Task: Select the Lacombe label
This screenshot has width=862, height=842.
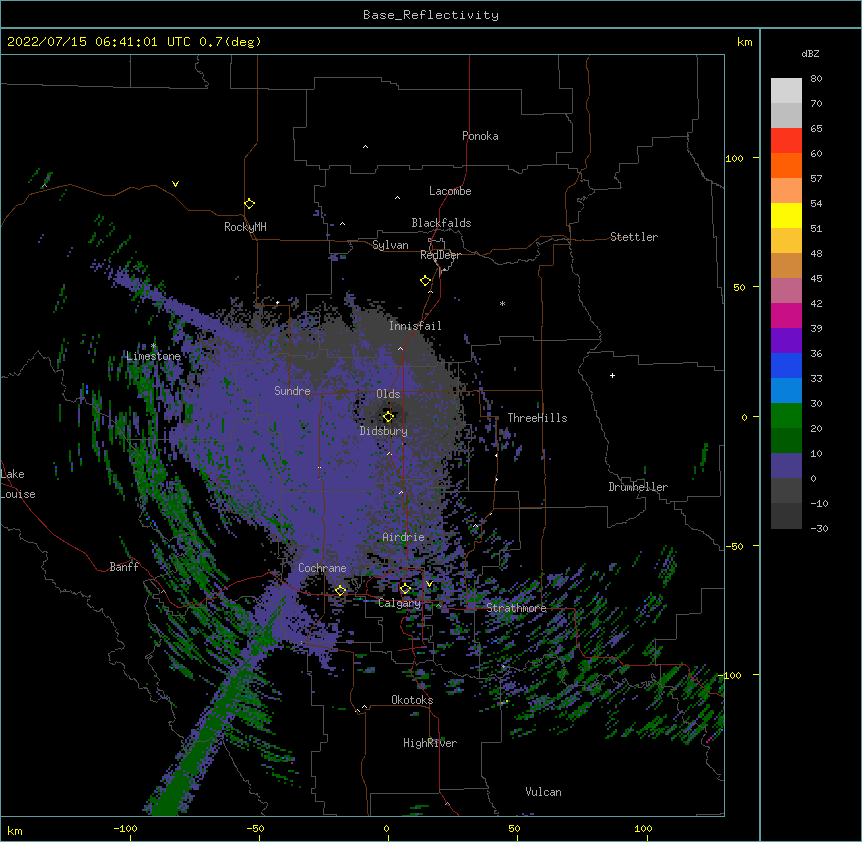Action: [x=450, y=191]
